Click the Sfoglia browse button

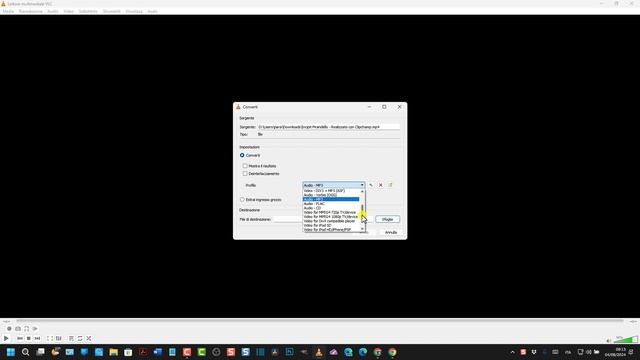[387, 220]
